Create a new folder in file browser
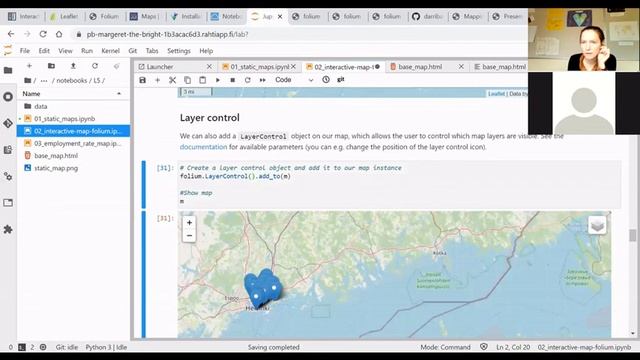Image resolution: width=640 pixels, height=360 pixels. point(51,66)
